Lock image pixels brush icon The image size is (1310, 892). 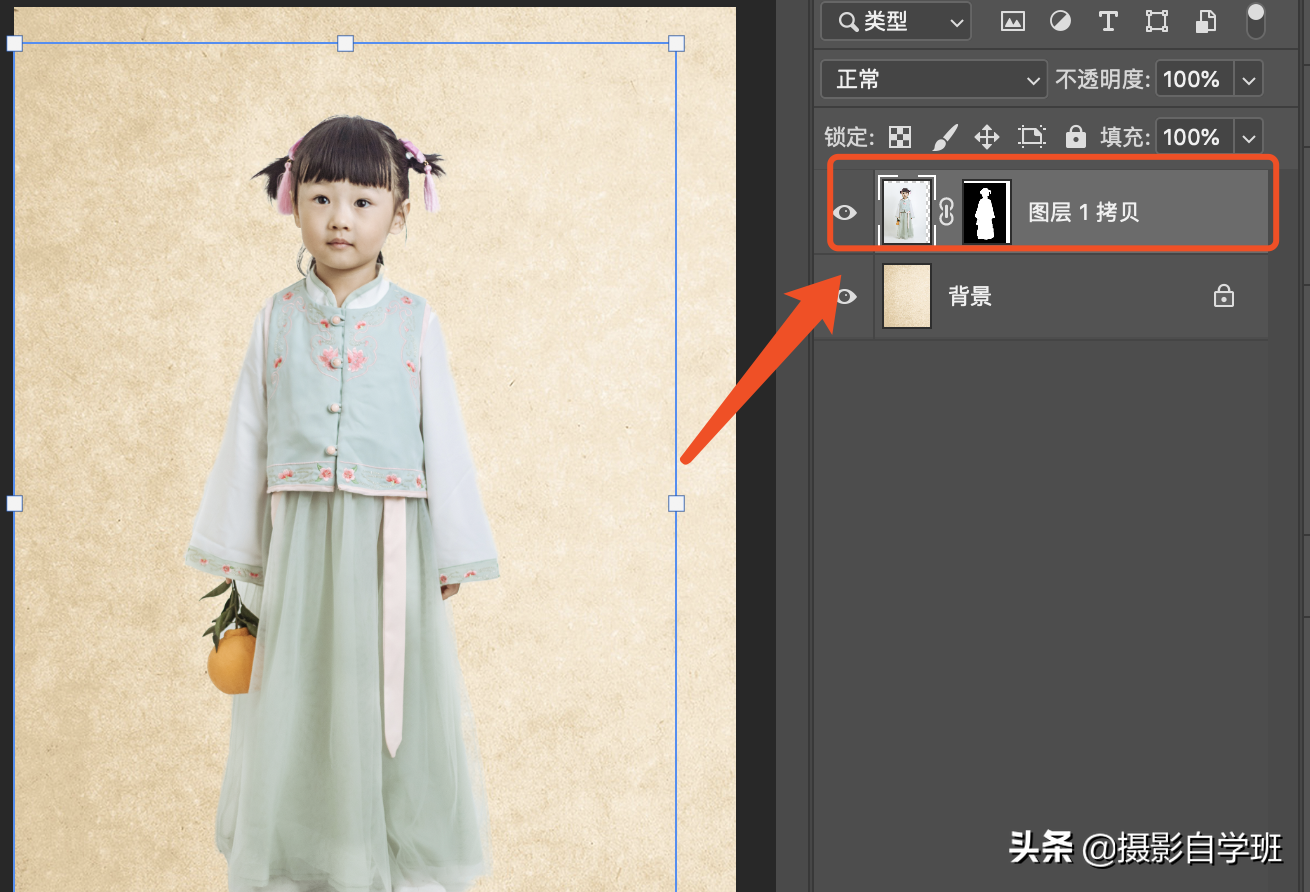(x=944, y=137)
